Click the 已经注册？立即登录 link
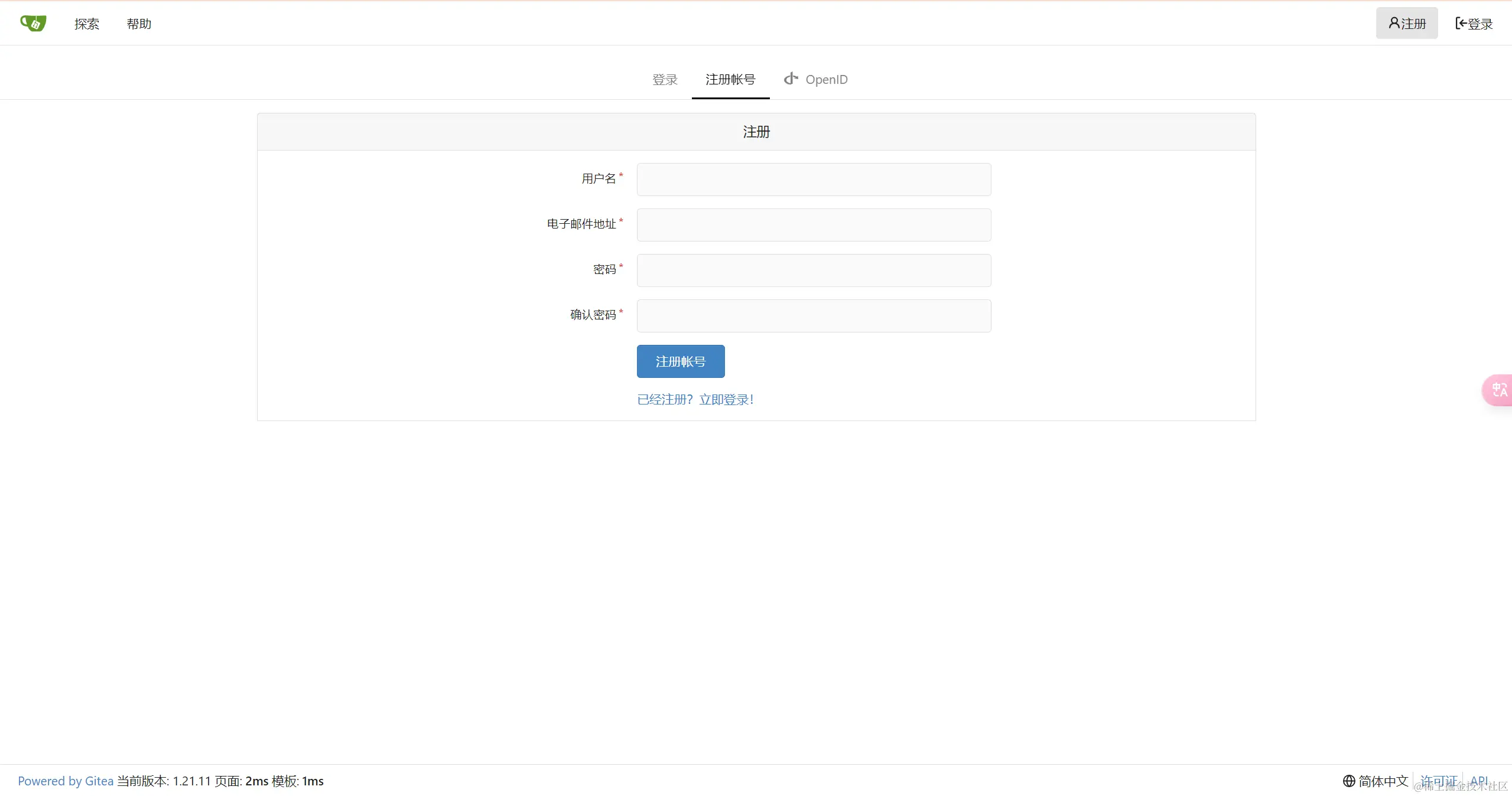This screenshot has width=1512, height=796. point(695,400)
